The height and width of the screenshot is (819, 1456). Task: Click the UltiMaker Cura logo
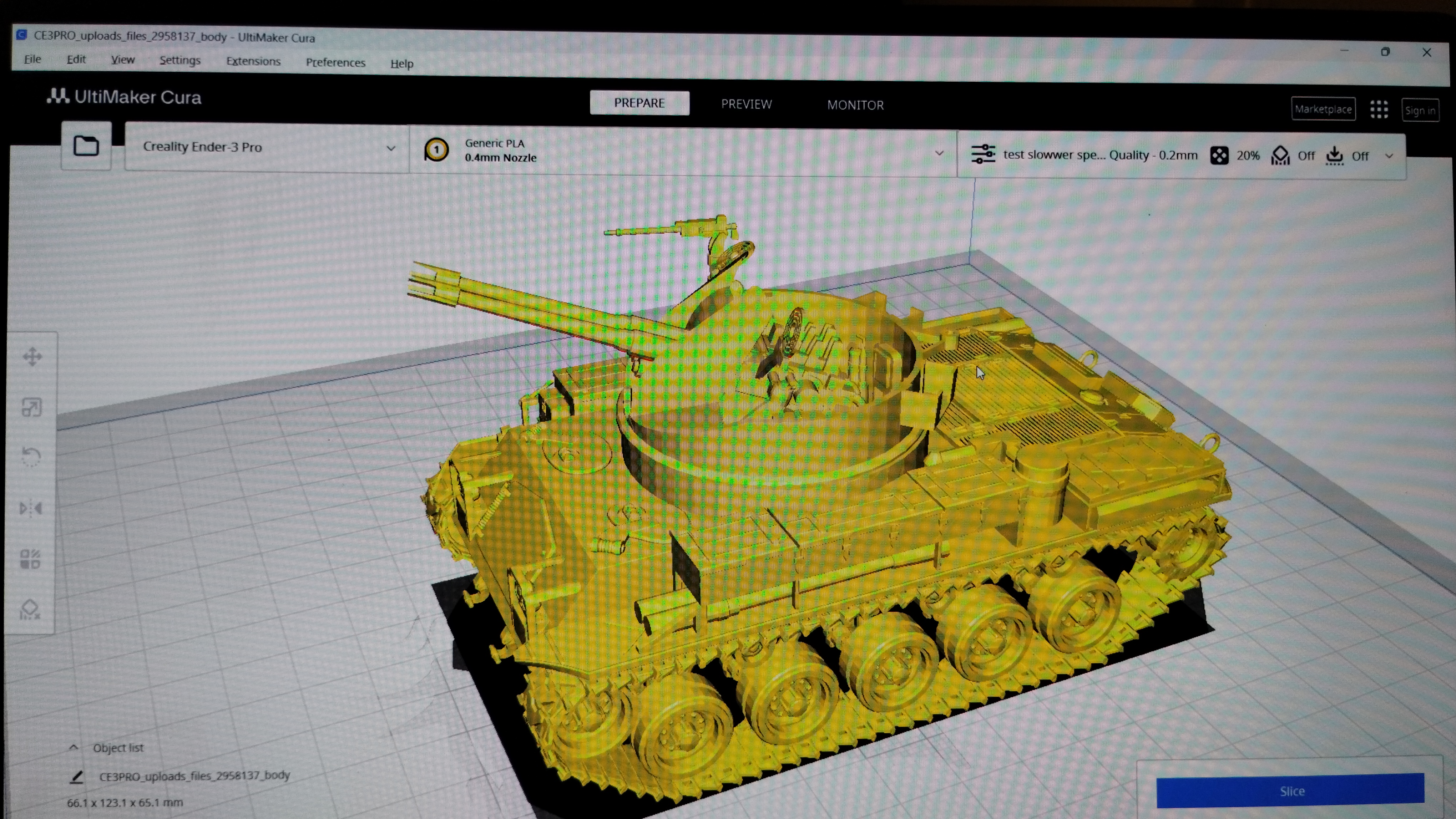[x=124, y=97]
